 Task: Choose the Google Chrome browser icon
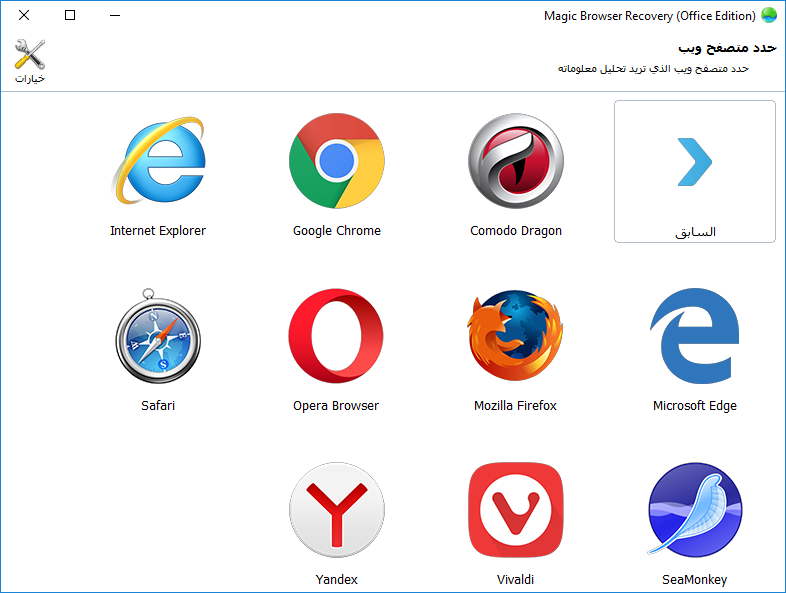337,160
